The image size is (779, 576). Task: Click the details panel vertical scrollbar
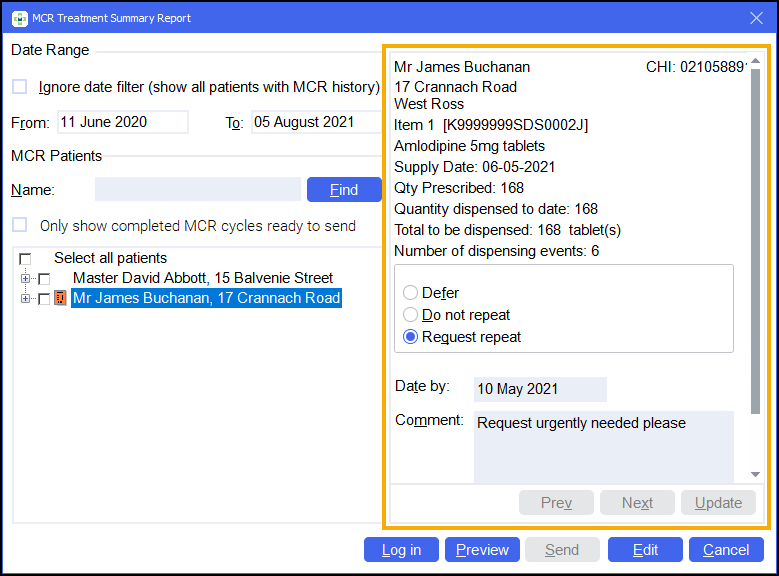point(756,250)
